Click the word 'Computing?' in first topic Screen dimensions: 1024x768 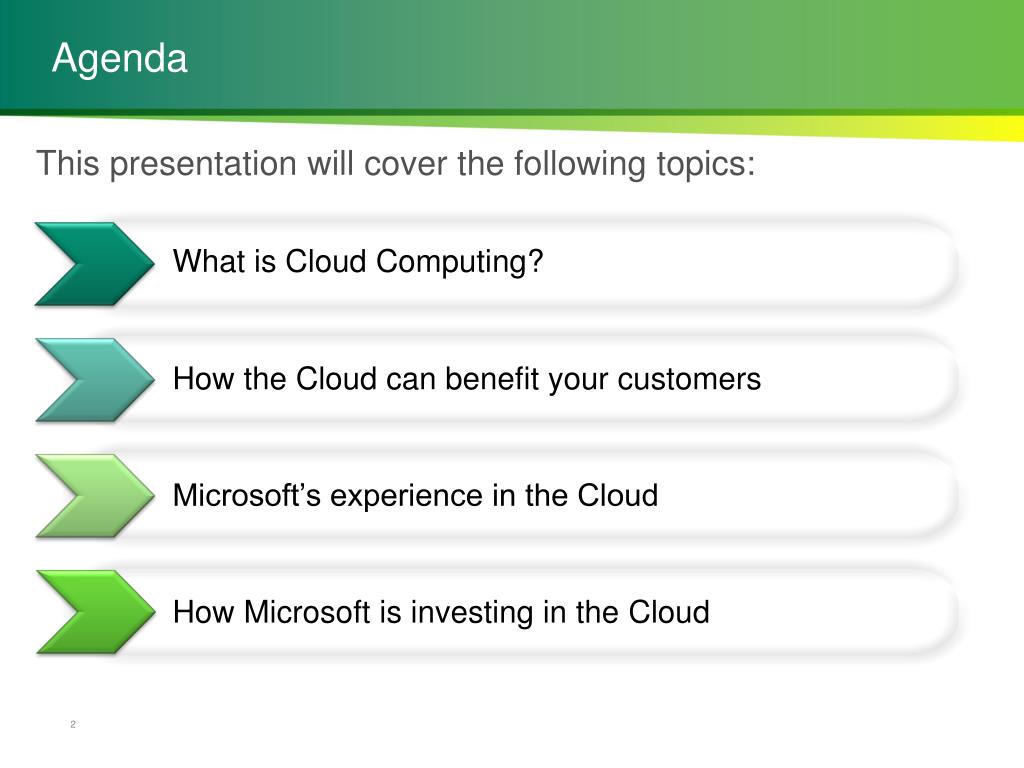pos(460,263)
